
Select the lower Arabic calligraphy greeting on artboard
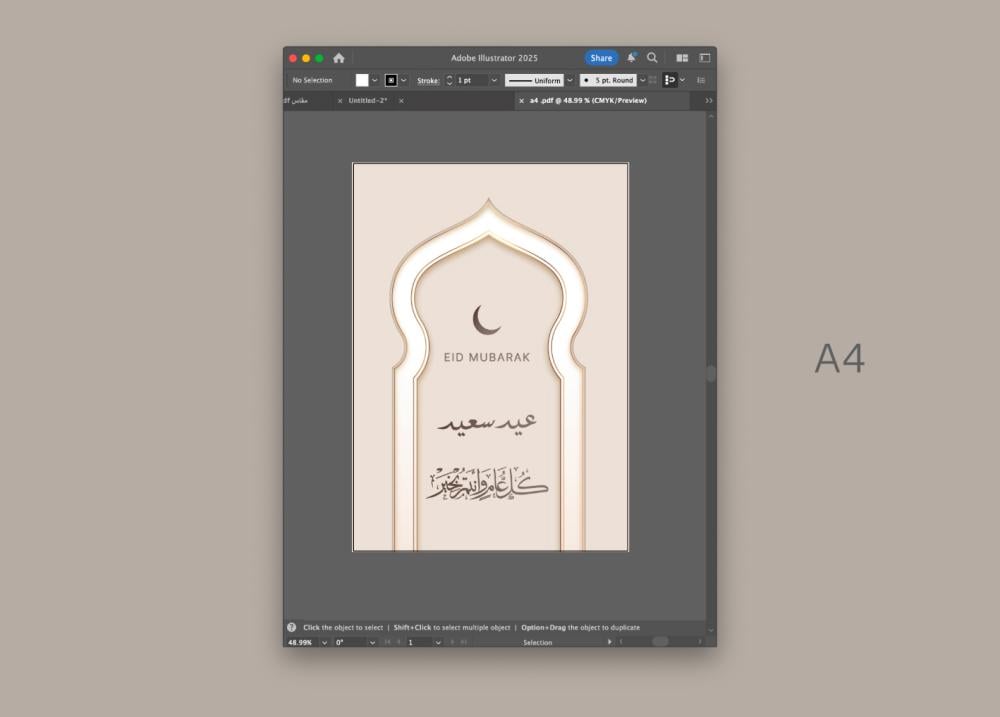487,483
